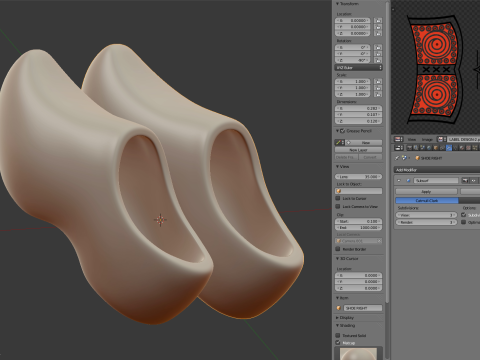
Task: Lock the Location Z axis
Action: pos(378,33)
